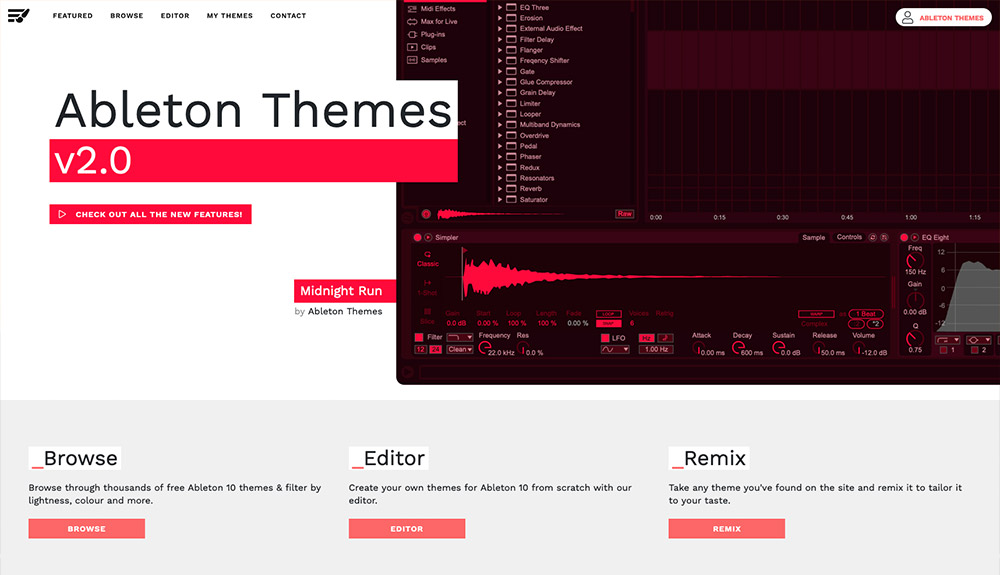
Task: Toggle the 12 dB filter slope button
Action: 420,349
